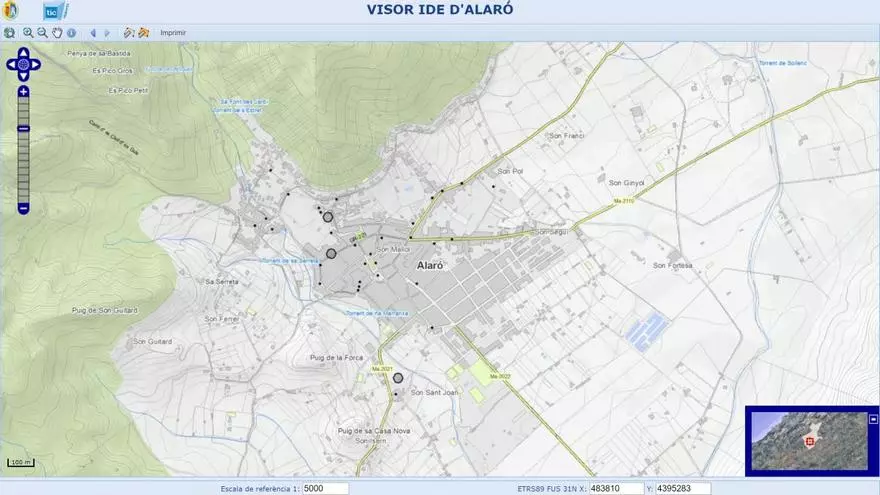Click the X coordinate input field
Image resolution: width=880 pixels, height=495 pixels.
click(616, 489)
